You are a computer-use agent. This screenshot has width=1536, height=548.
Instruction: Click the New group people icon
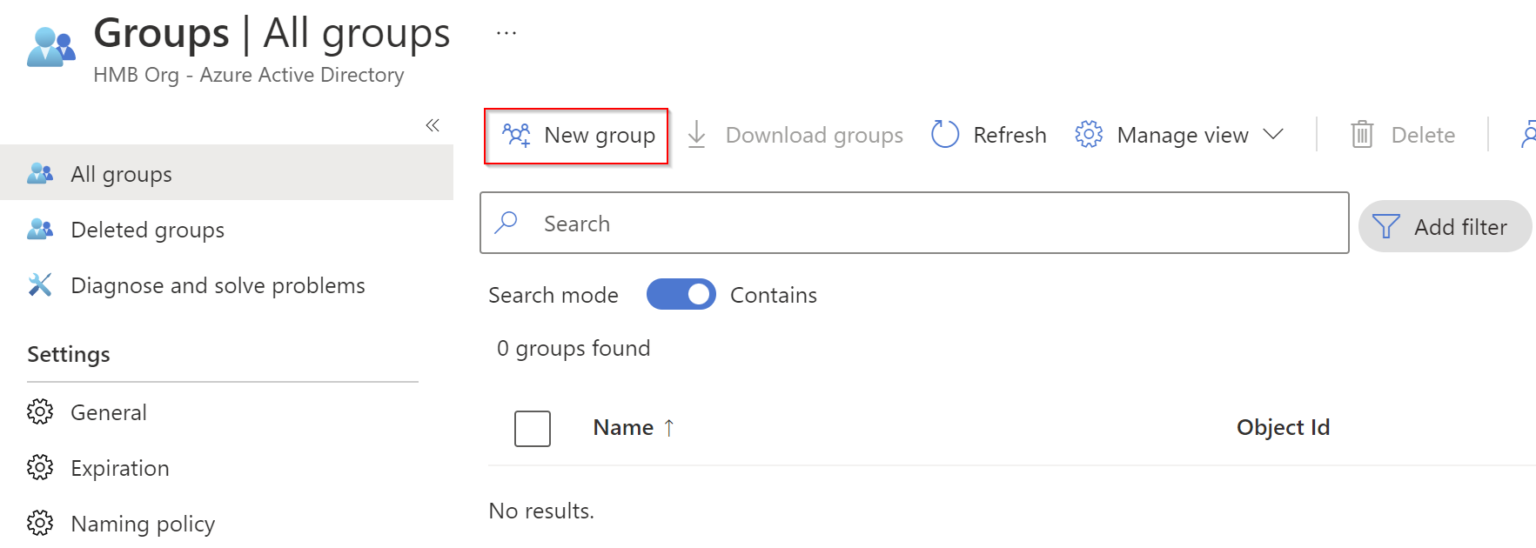[x=516, y=135]
